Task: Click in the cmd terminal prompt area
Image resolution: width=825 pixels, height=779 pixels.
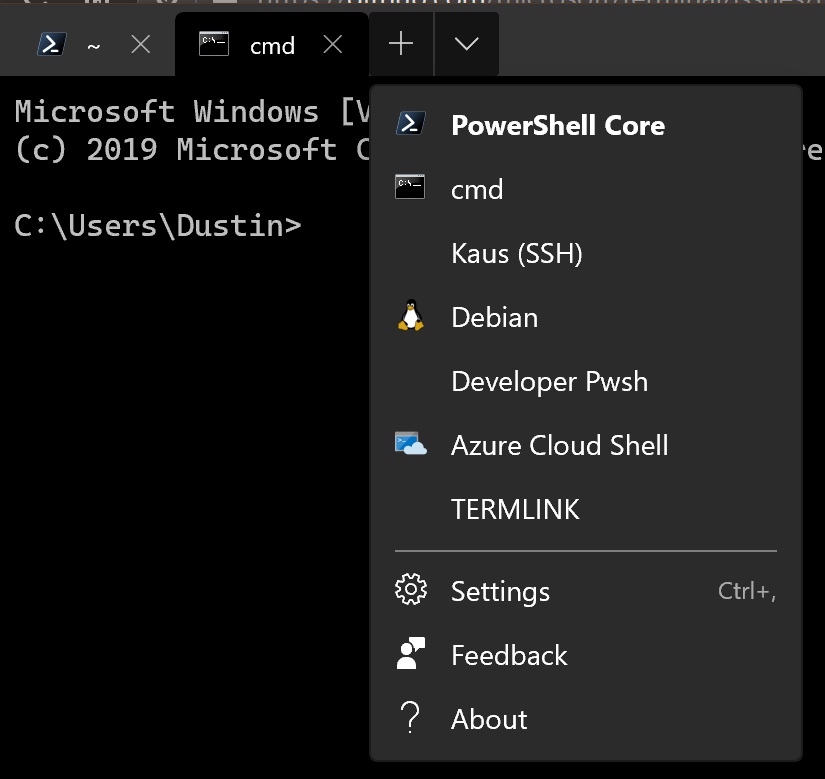Action: pos(180,400)
